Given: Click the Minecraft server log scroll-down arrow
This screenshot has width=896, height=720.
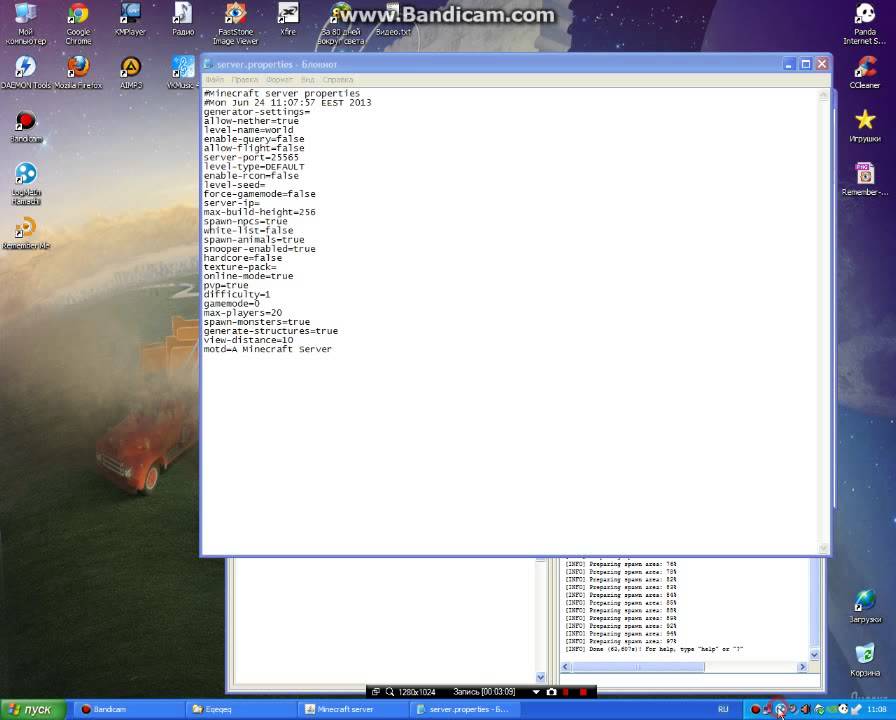Looking at the screenshot, I should click(x=814, y=655).
